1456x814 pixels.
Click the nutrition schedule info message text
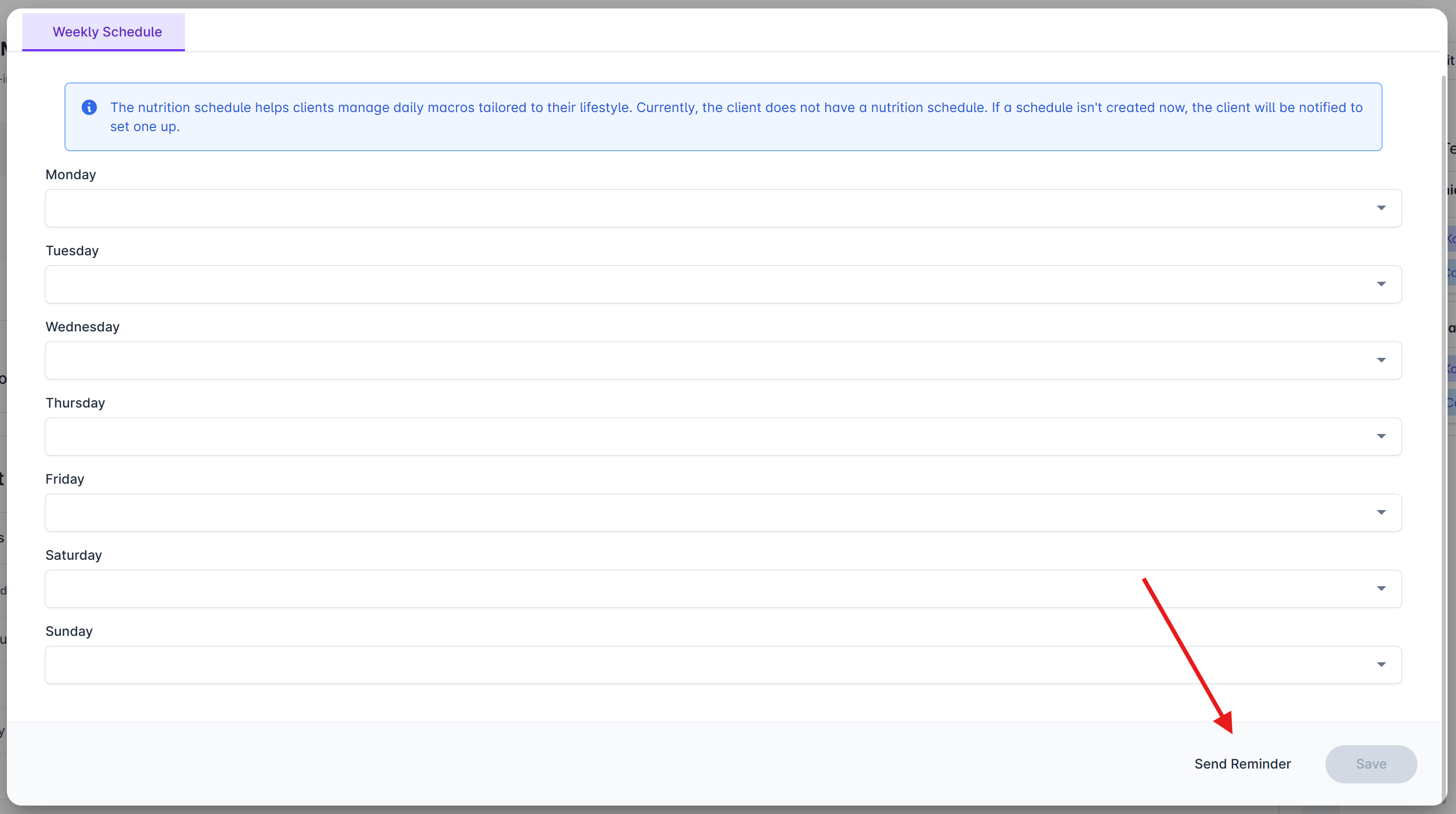(x=736, y=117)
